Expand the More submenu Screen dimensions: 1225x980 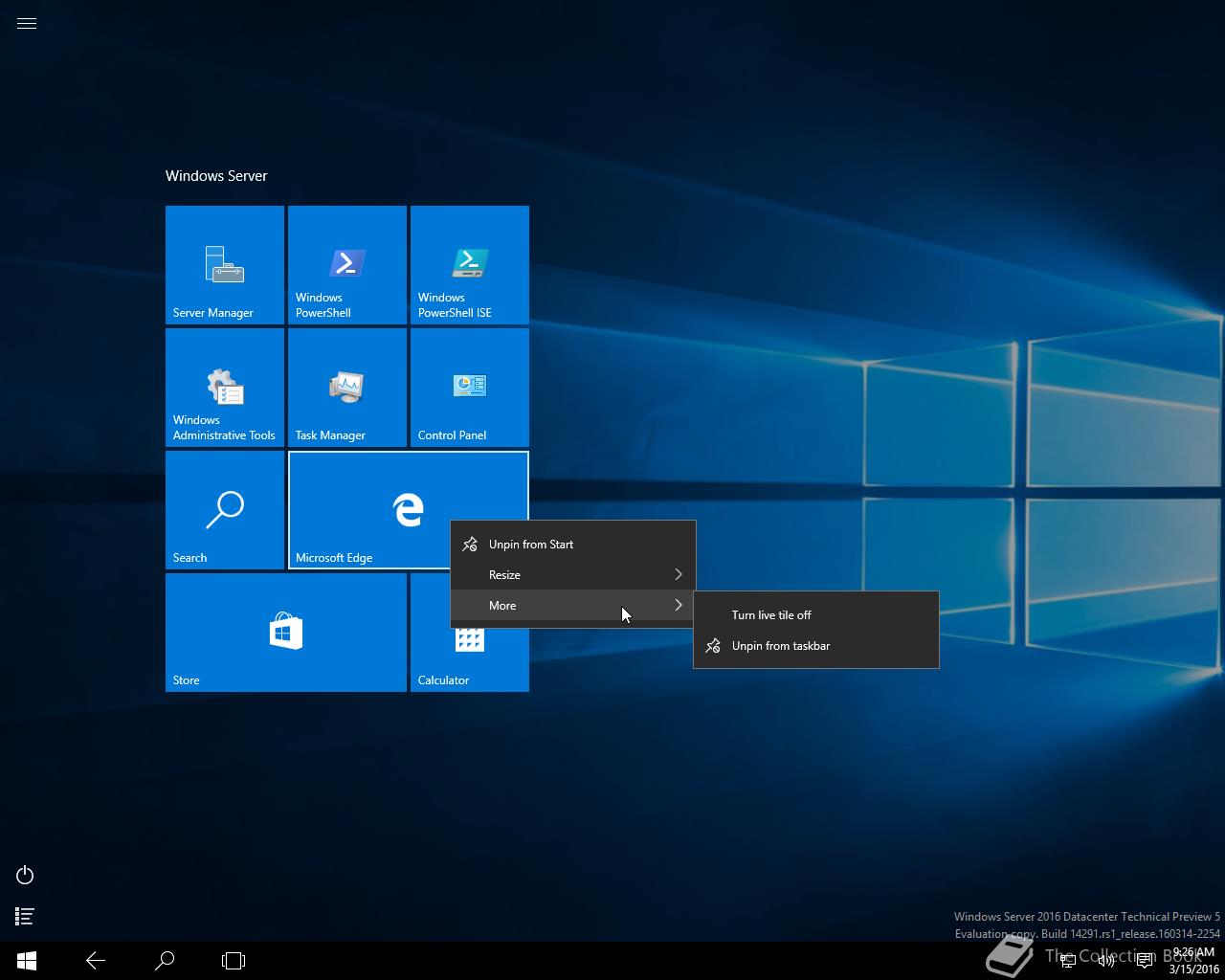[573, 606]
